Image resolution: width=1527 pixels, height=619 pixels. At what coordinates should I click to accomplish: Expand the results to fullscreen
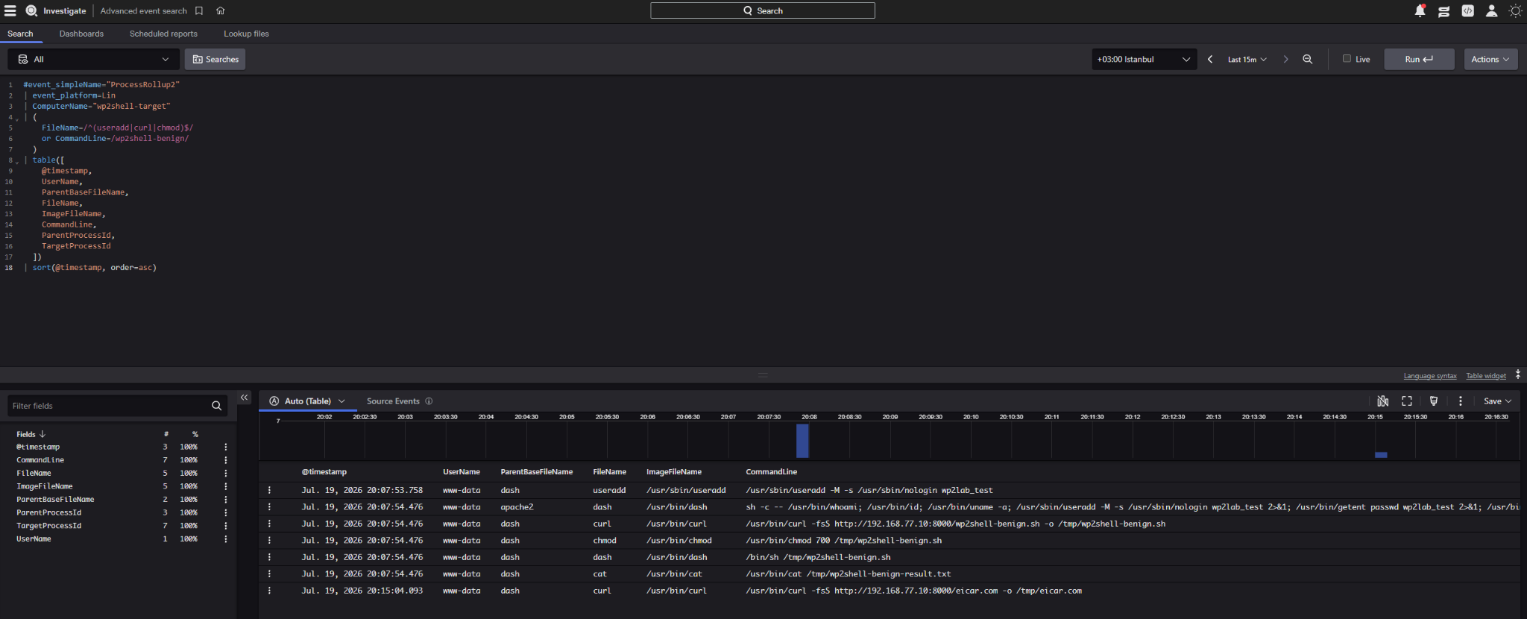pyautogui.click(x=1407, y=401)
